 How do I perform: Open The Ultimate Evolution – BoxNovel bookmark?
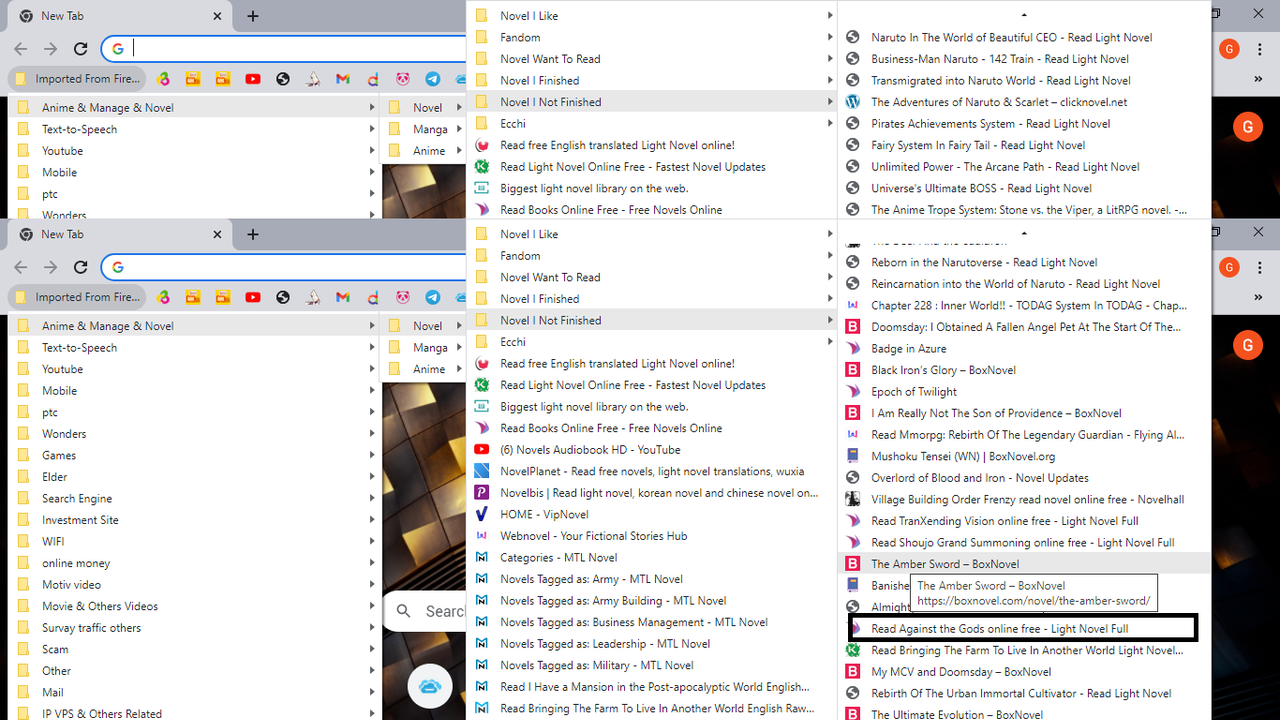[1024, 714]
